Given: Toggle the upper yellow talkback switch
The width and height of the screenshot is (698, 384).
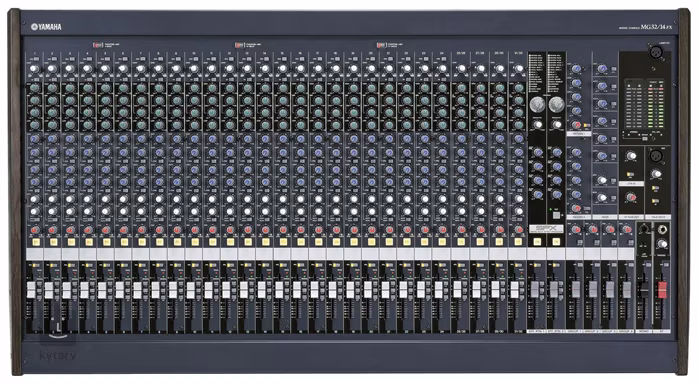Looking at the screenshot, I should click(655, 189).
